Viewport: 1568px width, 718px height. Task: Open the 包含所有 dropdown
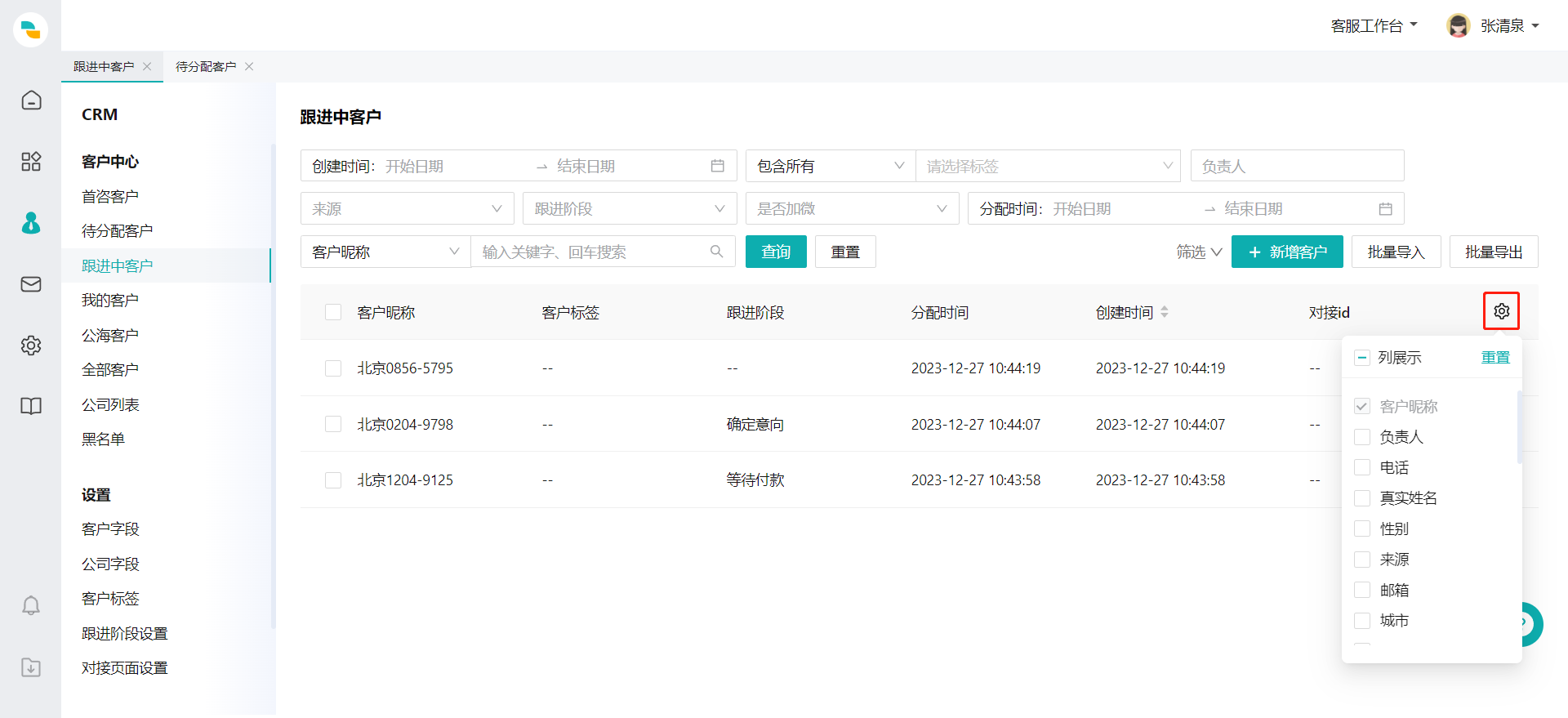tap(831, 166)
